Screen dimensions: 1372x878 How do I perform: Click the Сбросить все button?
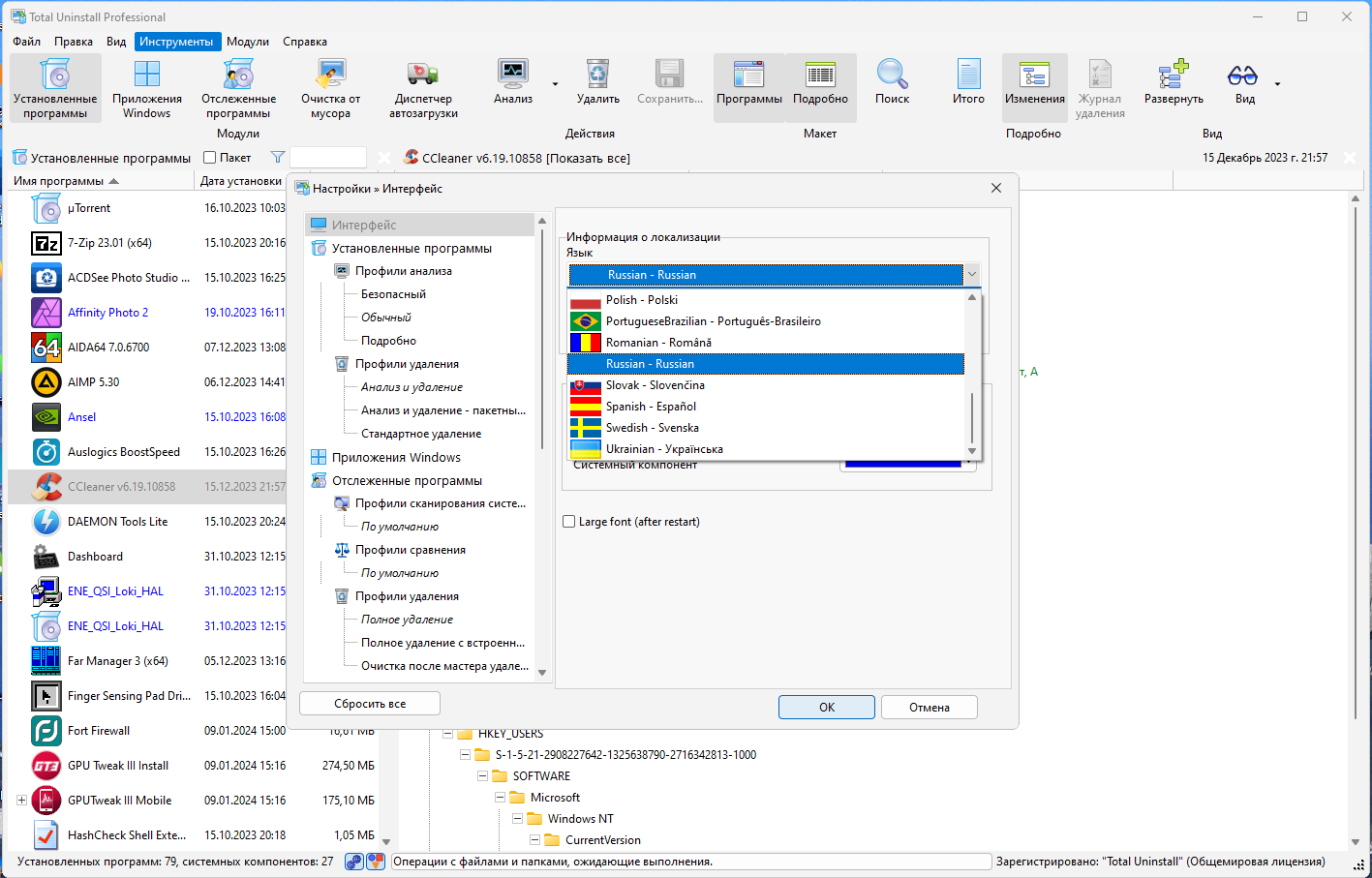370,704
